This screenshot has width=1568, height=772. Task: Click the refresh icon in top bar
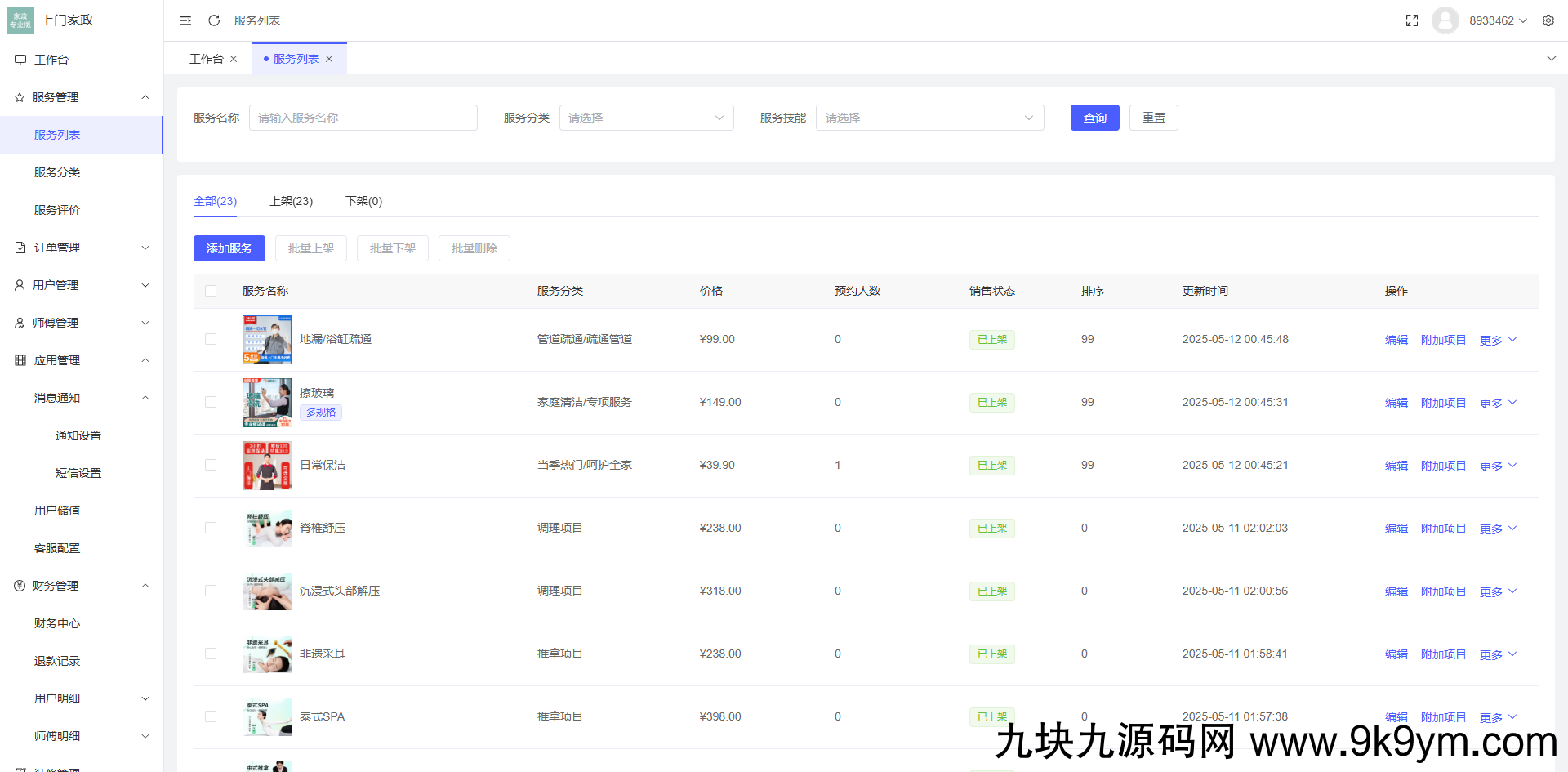[214, 20]
